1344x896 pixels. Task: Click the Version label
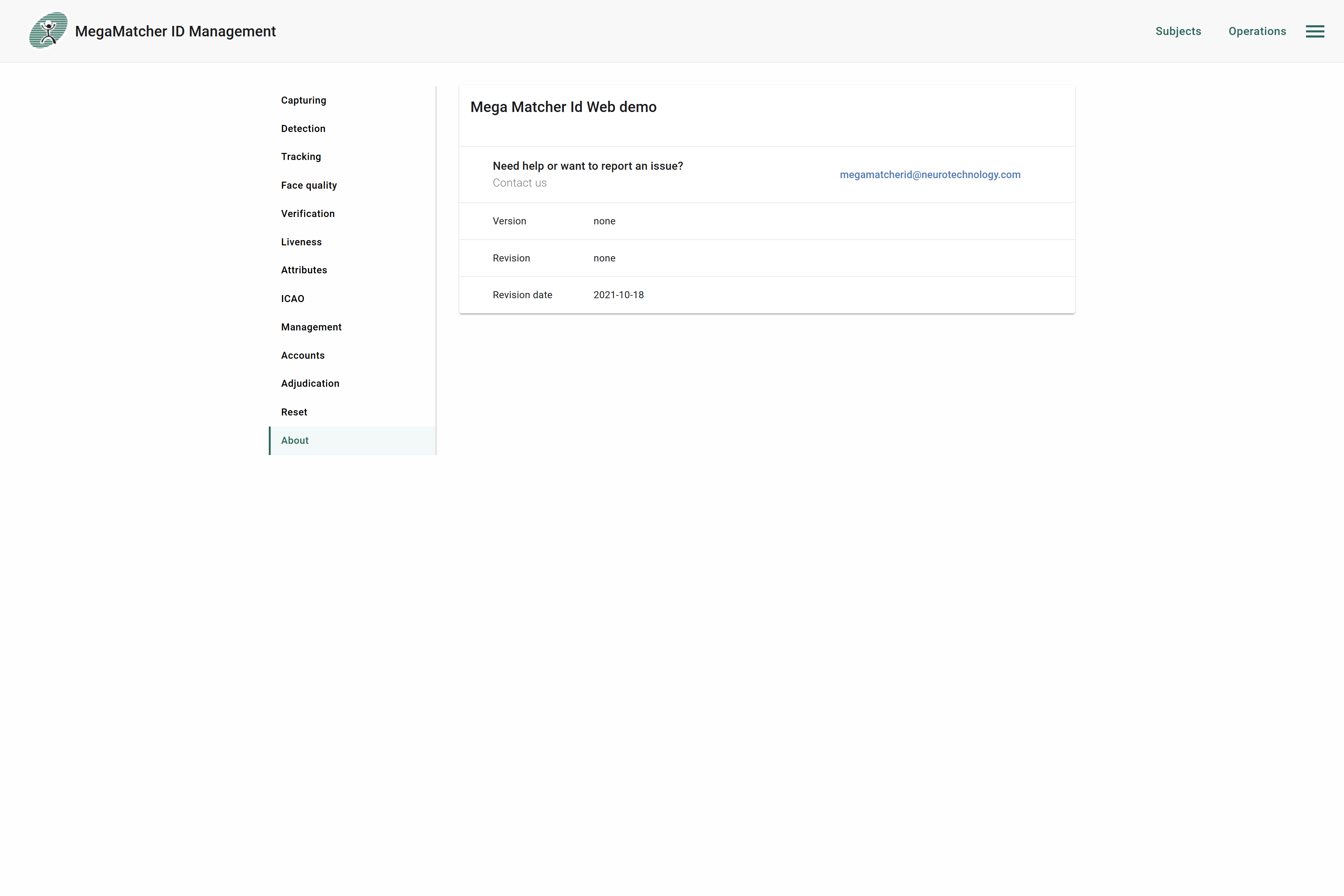point(509,221)
